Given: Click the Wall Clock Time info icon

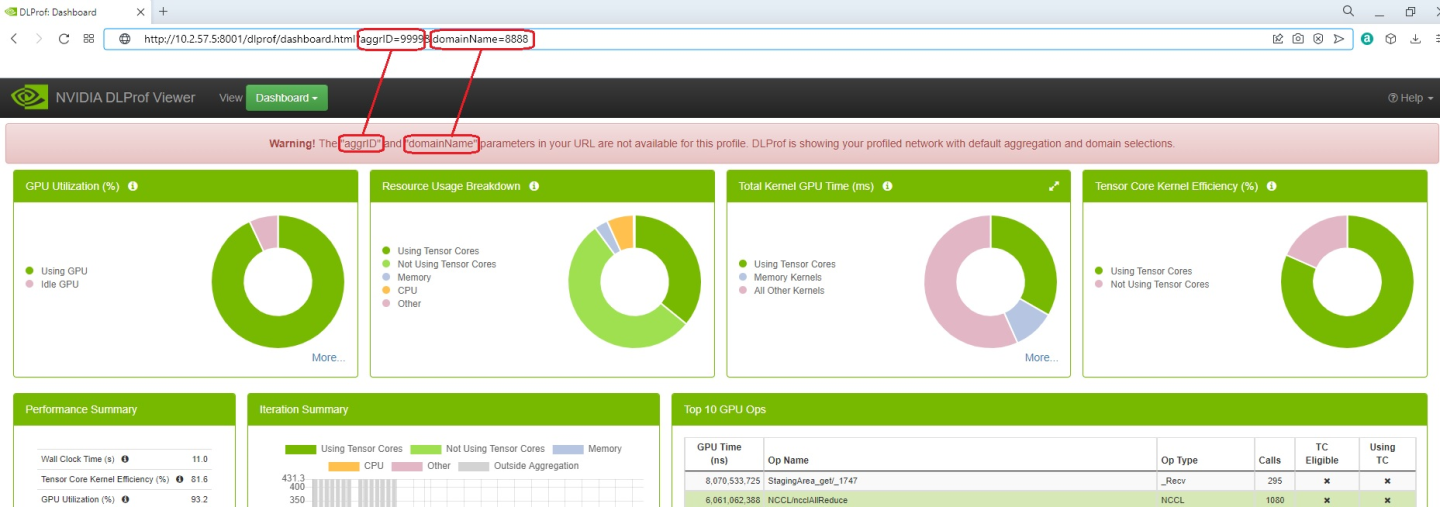Looking at the screenshot, I should [125, 459].
